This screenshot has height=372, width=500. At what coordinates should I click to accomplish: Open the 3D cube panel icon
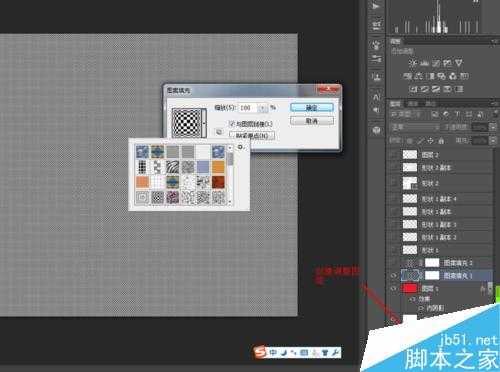[x=376, y=130]
